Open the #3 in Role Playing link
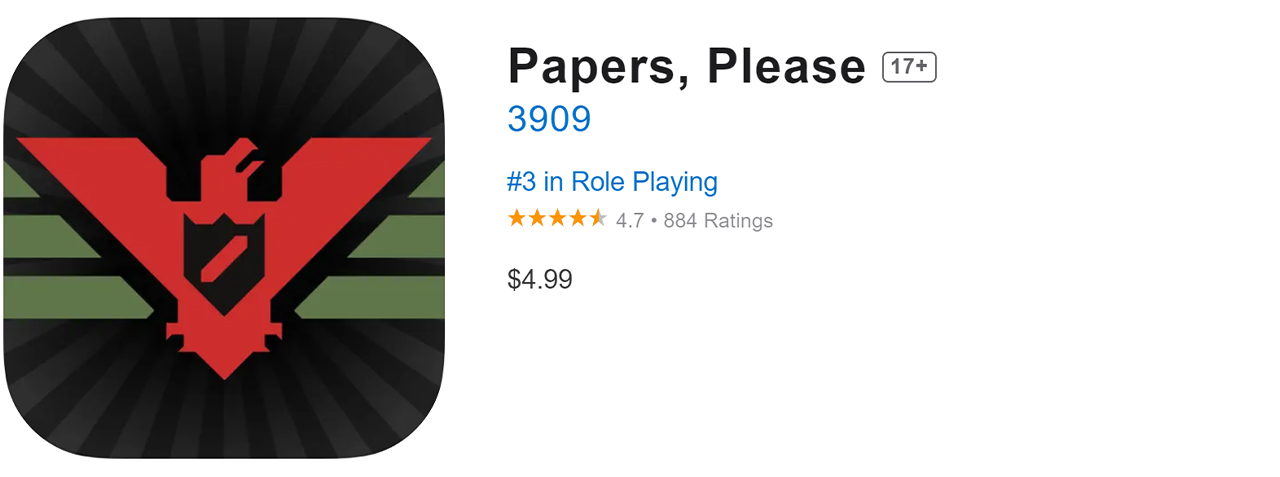Screen dimensions: 1280x477 pos(612,182)
